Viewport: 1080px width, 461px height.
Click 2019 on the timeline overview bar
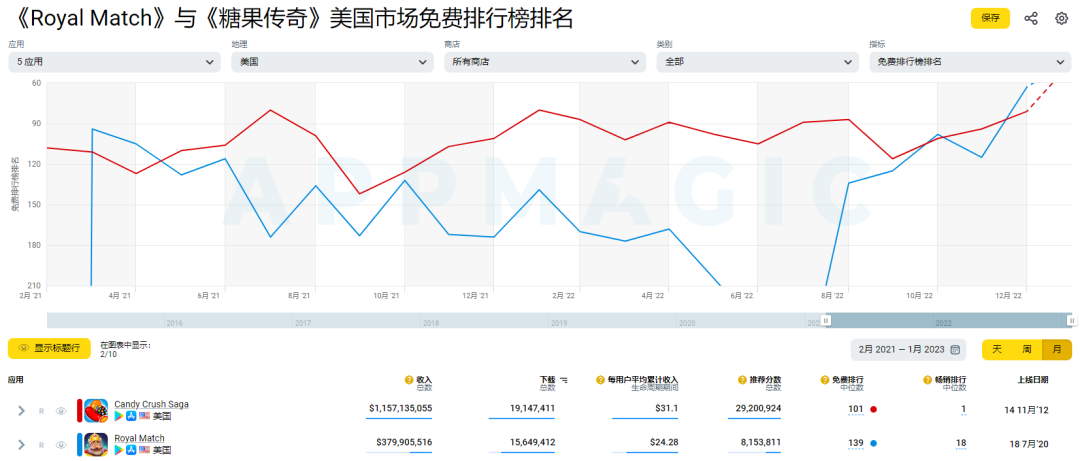(559, 322)
